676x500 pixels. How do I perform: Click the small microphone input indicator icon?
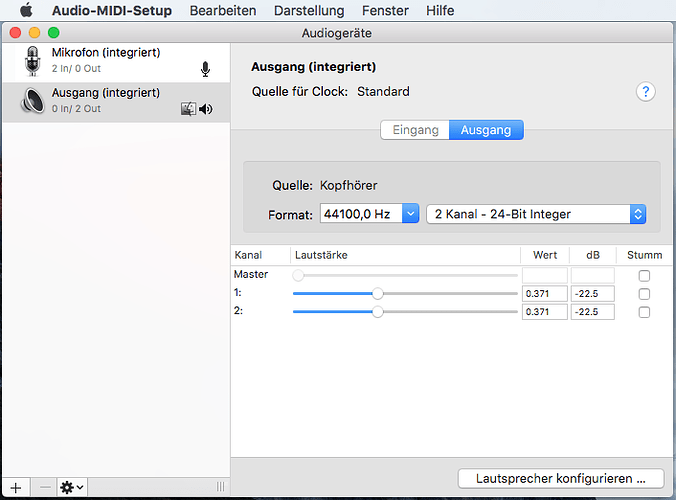click(206, 69)
